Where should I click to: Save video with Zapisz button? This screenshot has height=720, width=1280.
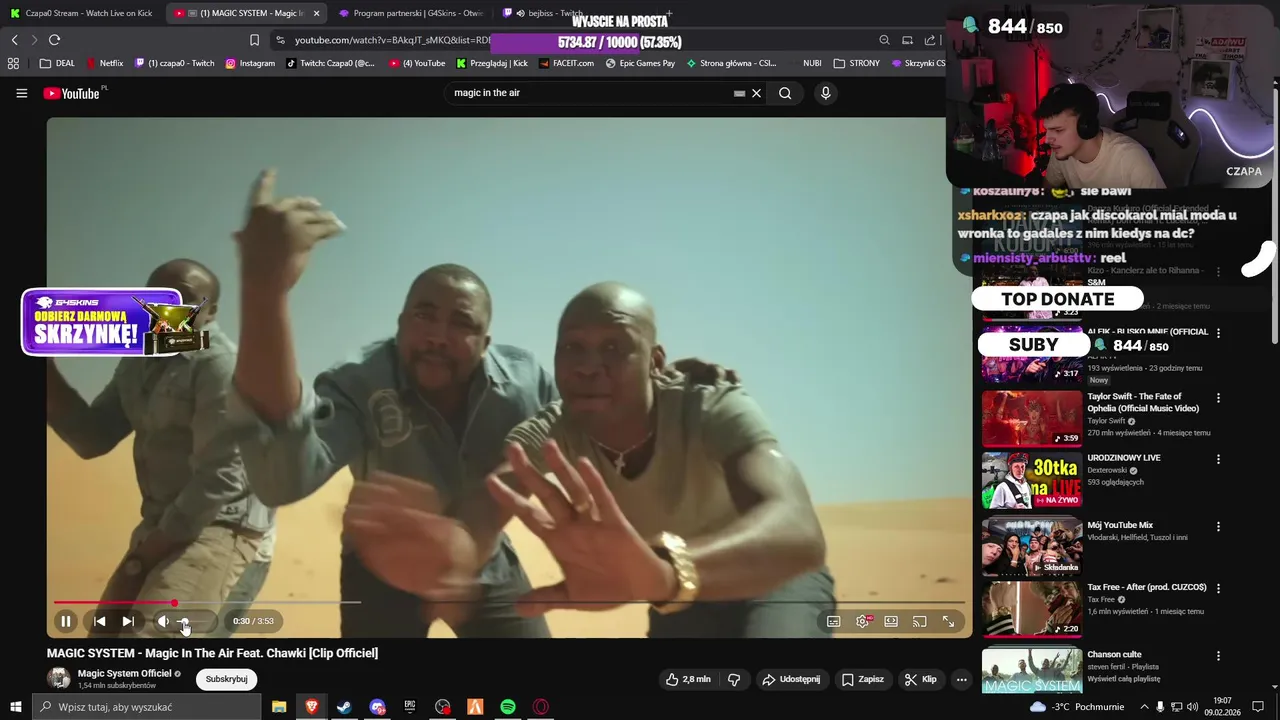[x=863, y=679]
